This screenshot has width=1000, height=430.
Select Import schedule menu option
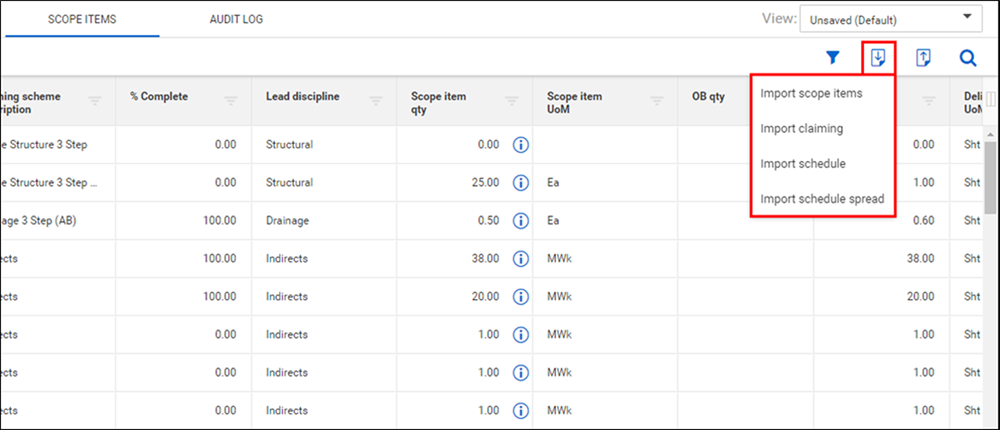point(803,164)
